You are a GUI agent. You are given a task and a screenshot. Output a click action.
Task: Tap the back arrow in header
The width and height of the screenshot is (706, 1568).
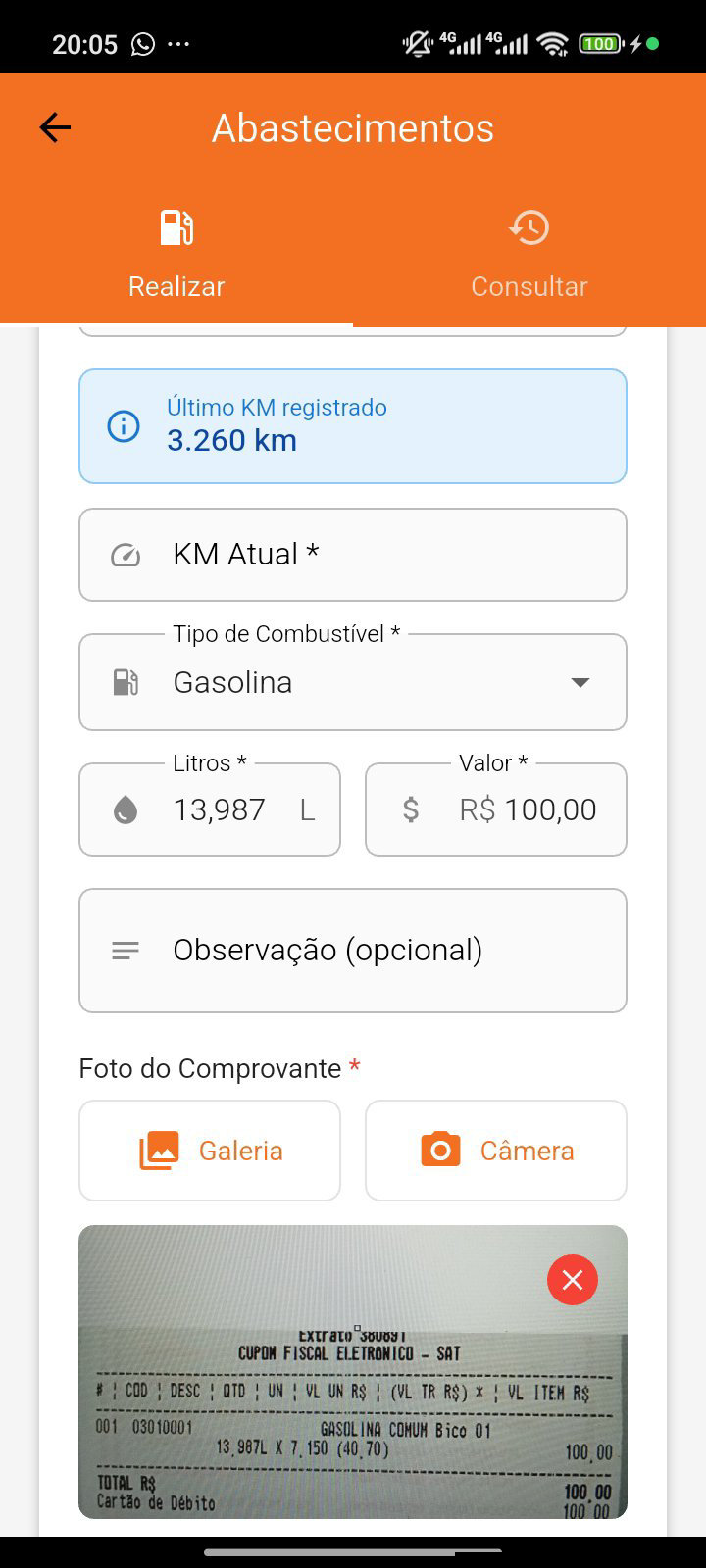[x=55, y=127]
